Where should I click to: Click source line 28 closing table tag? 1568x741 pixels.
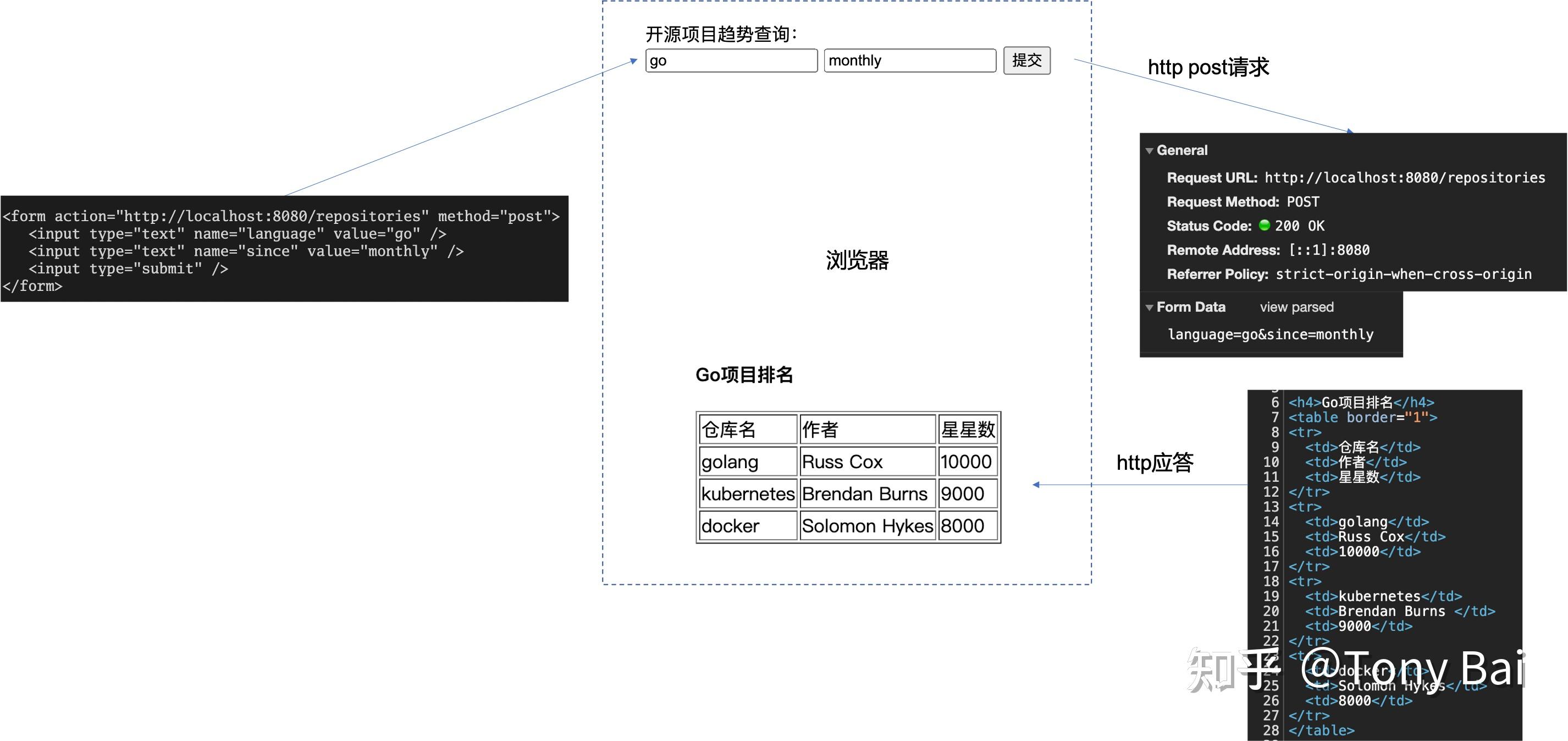(1322, 731)
